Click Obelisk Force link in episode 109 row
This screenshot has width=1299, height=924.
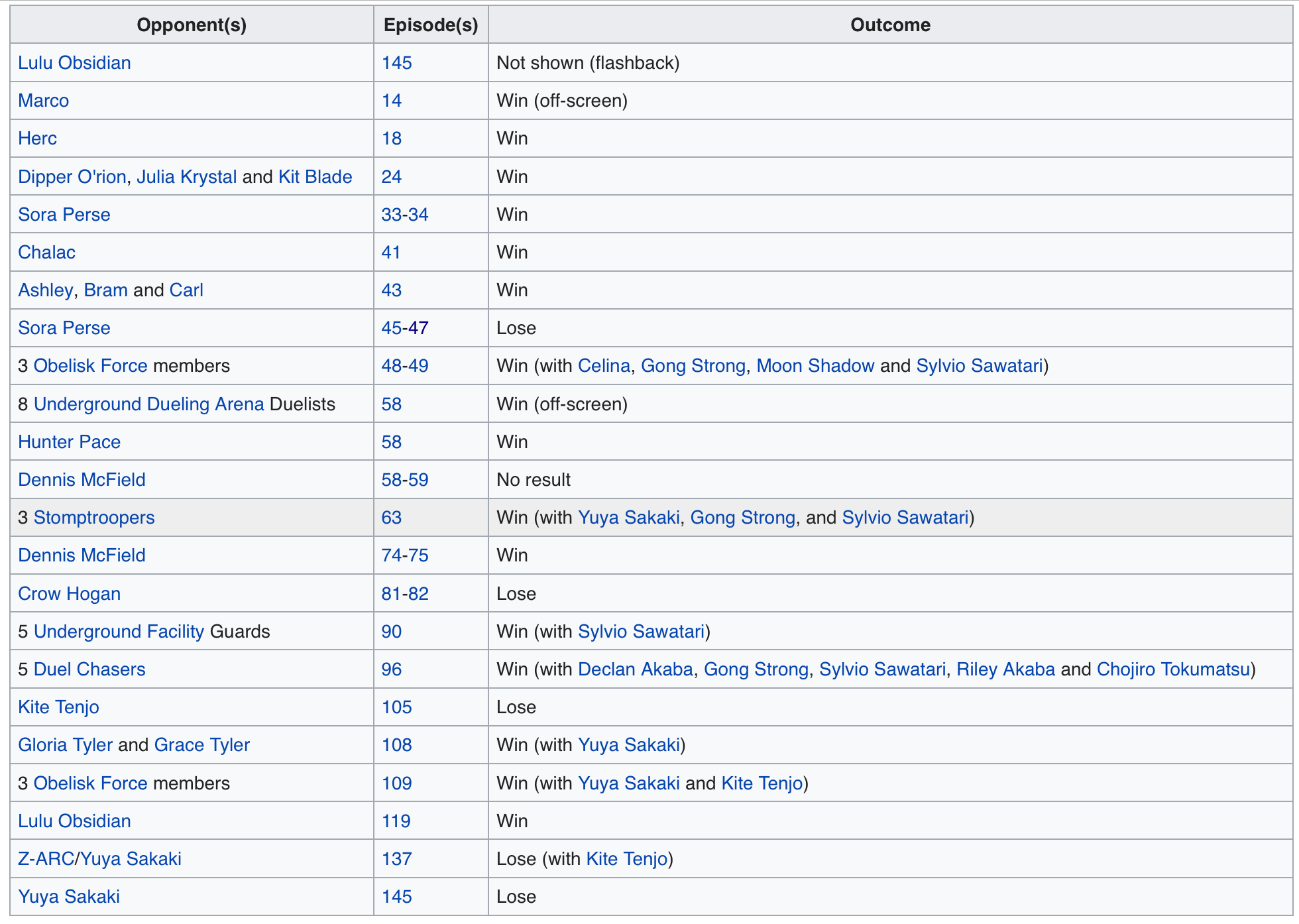(x=90, y=783)
